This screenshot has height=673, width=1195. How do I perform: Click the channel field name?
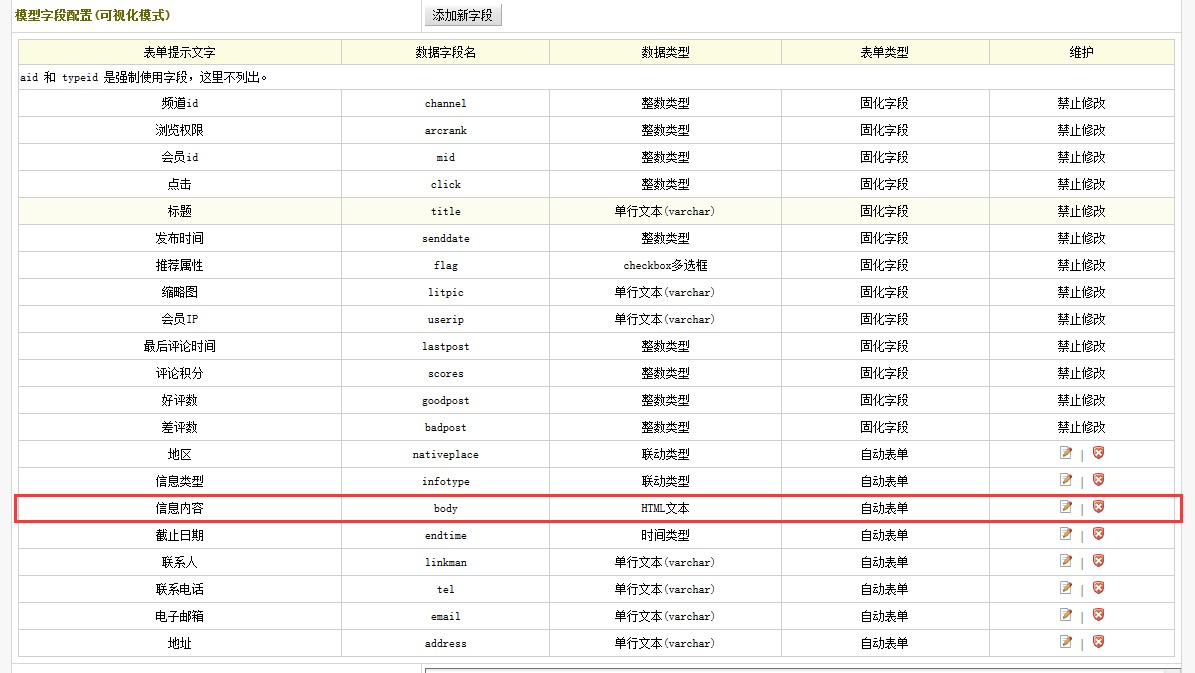pos(446,104)
